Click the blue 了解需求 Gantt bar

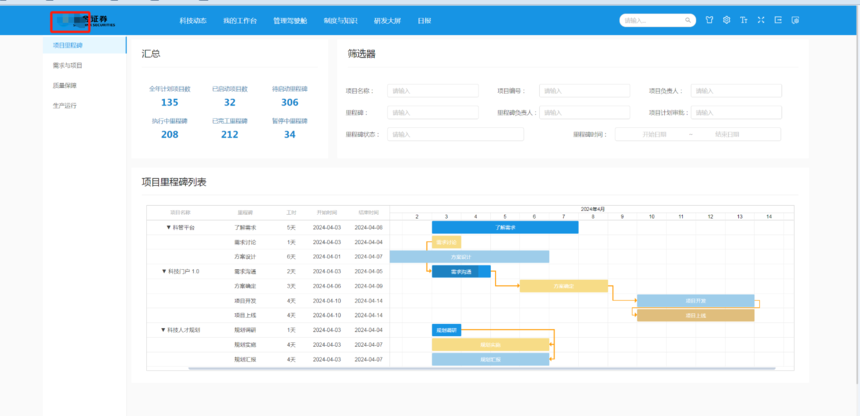(505, 227)
